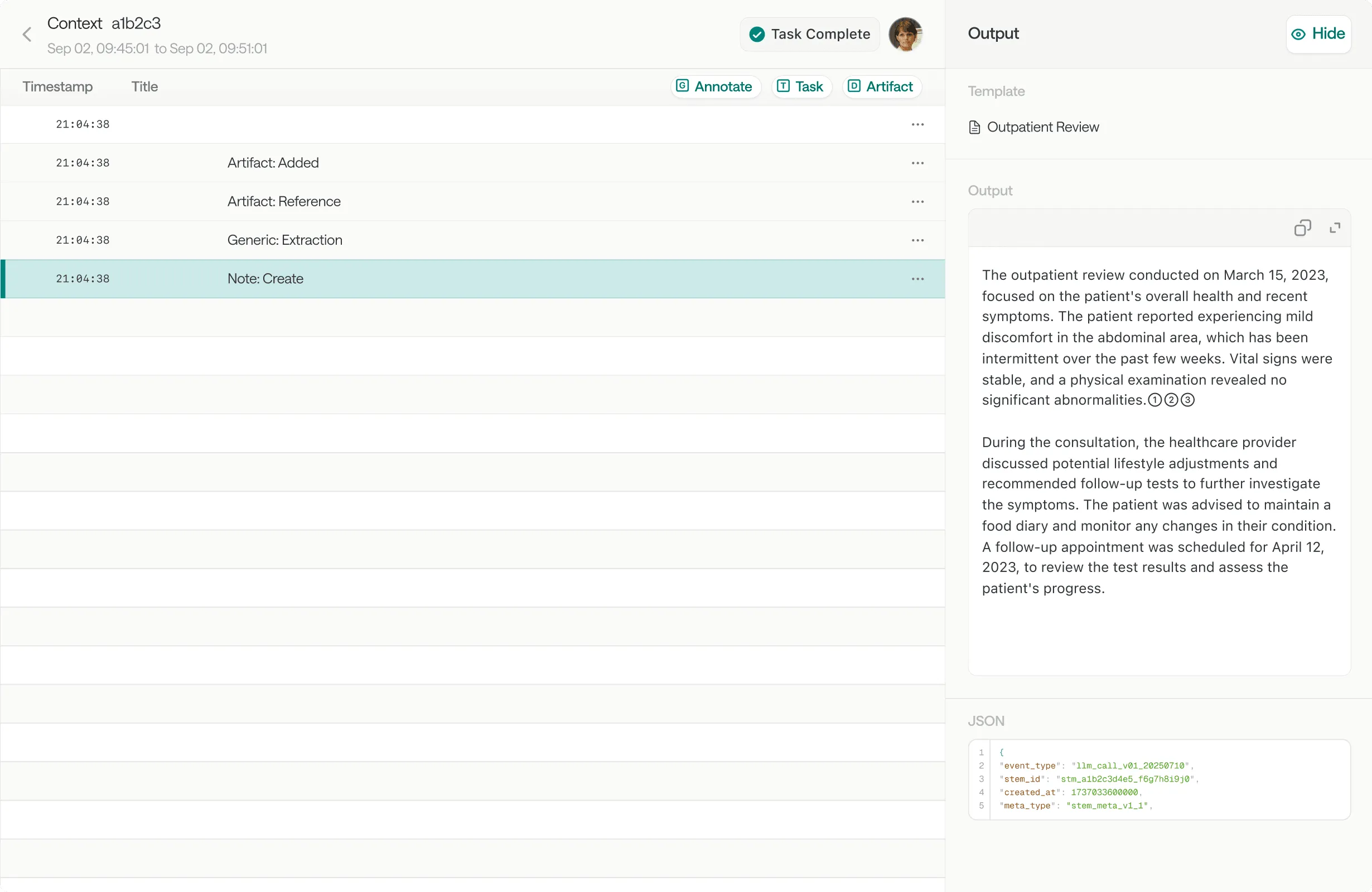
Task: Click the meta_type line in the JSON
Action: (1076, 806)
